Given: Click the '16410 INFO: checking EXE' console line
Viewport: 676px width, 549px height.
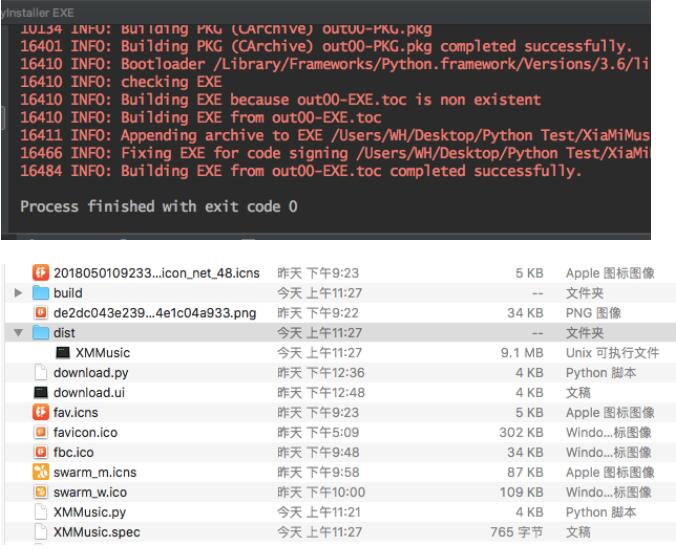Looking at the screenshot, I should (121, 82).
